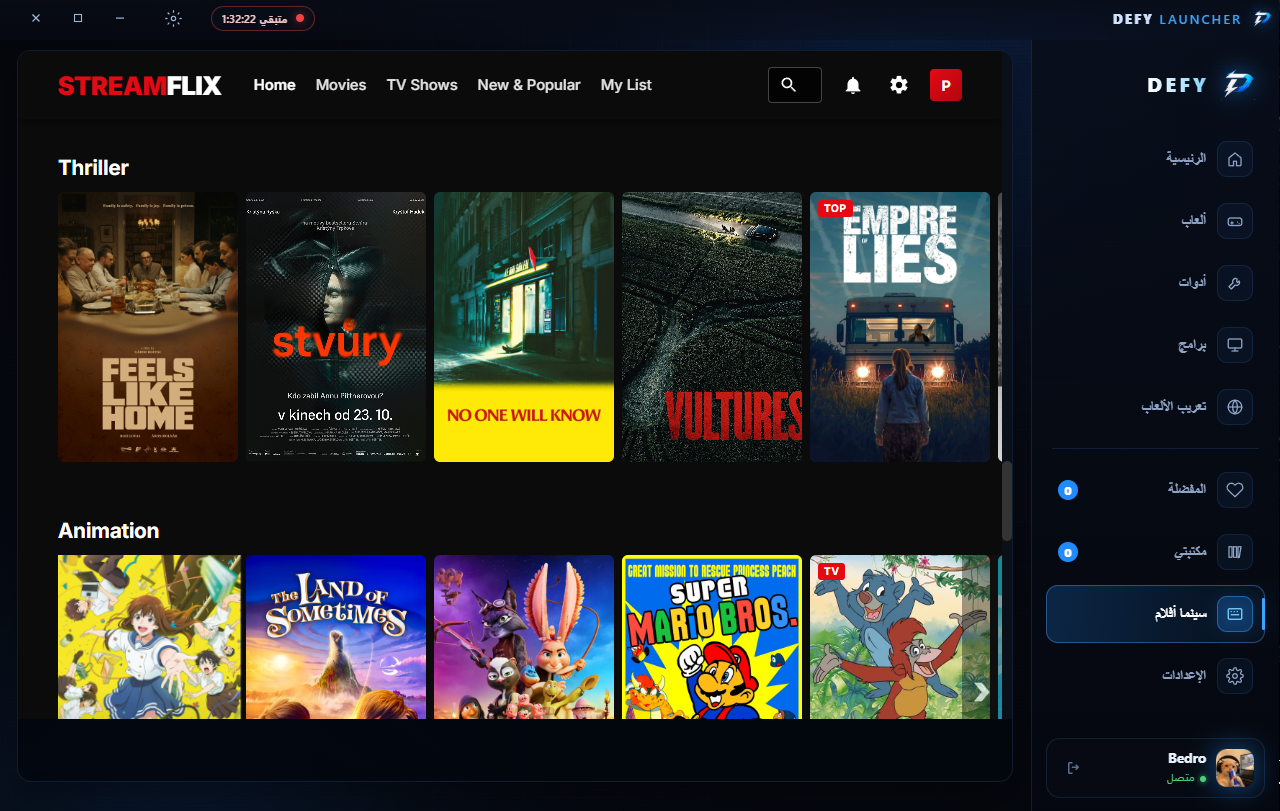Click the متبقي remaining time badge

(x=263, y=19)
